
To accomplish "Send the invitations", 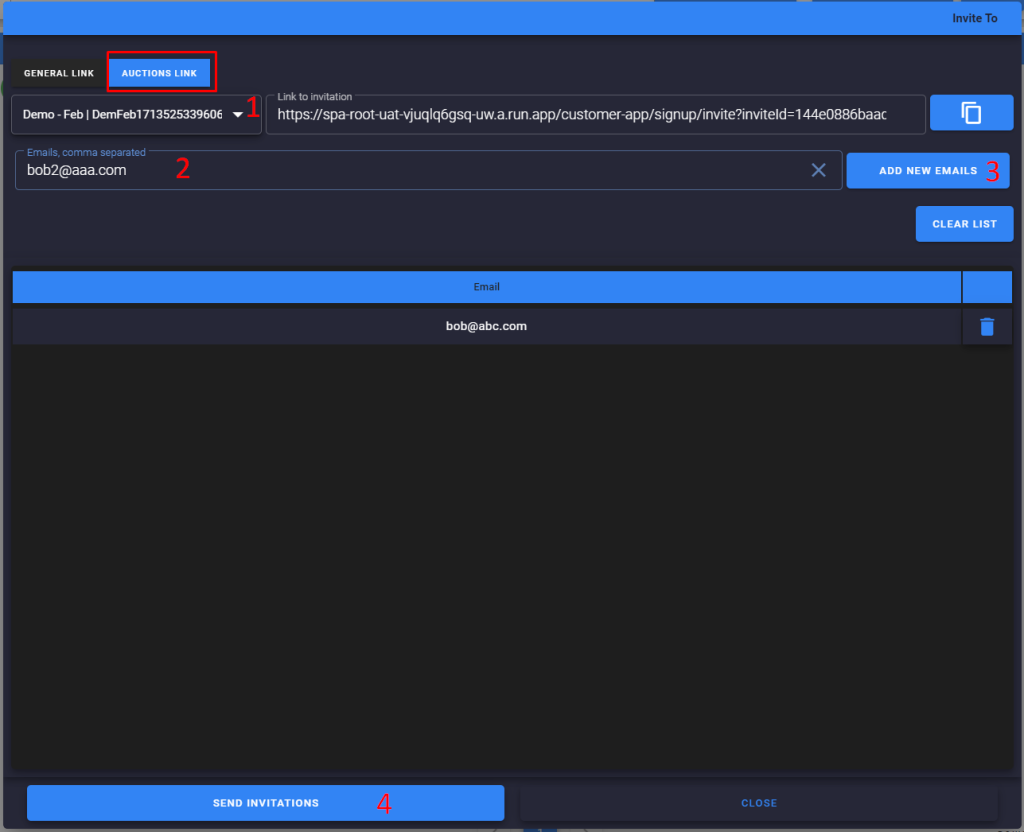I will (265, 803).
